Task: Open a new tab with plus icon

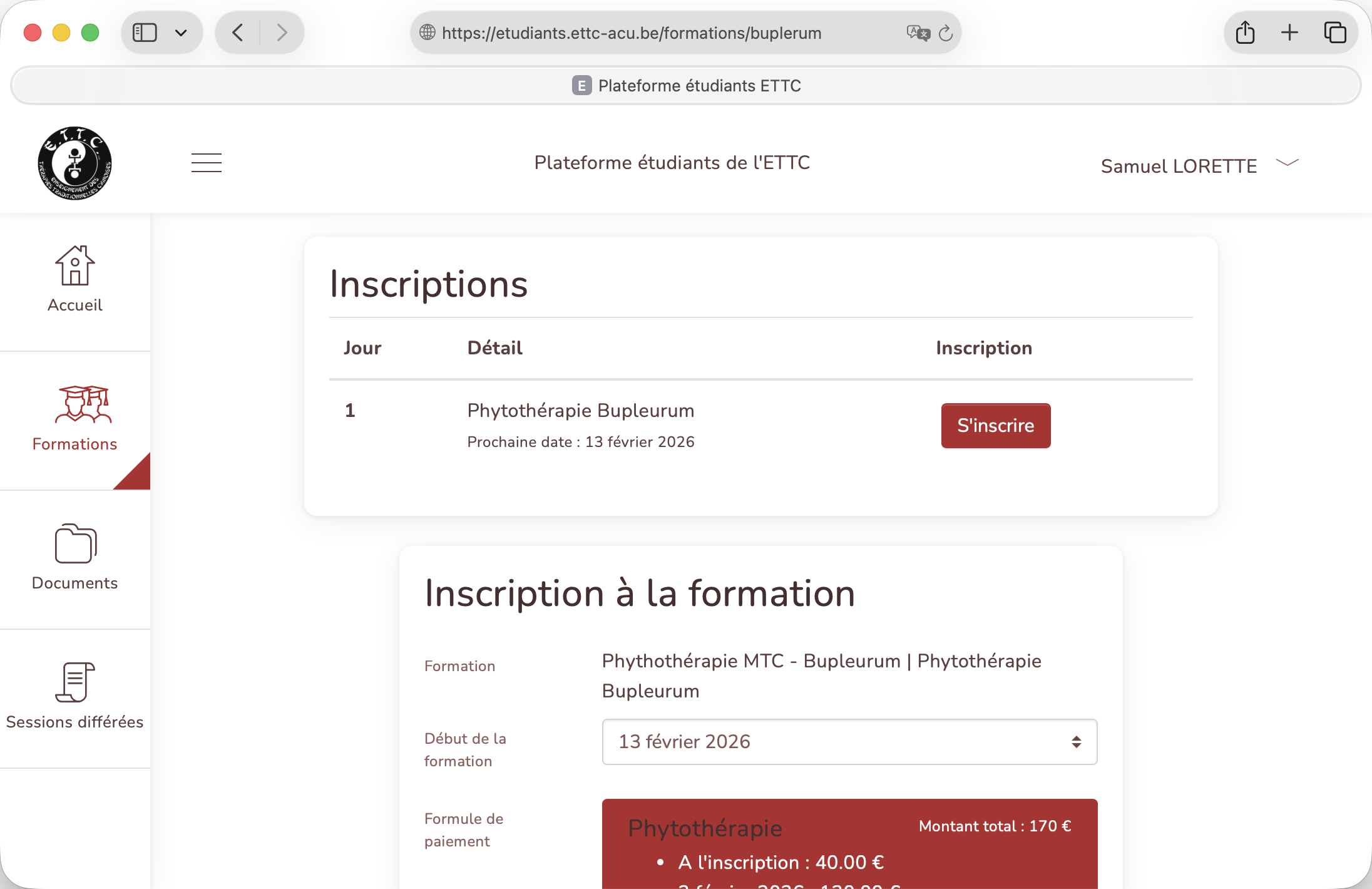Action: [1289, 33]
